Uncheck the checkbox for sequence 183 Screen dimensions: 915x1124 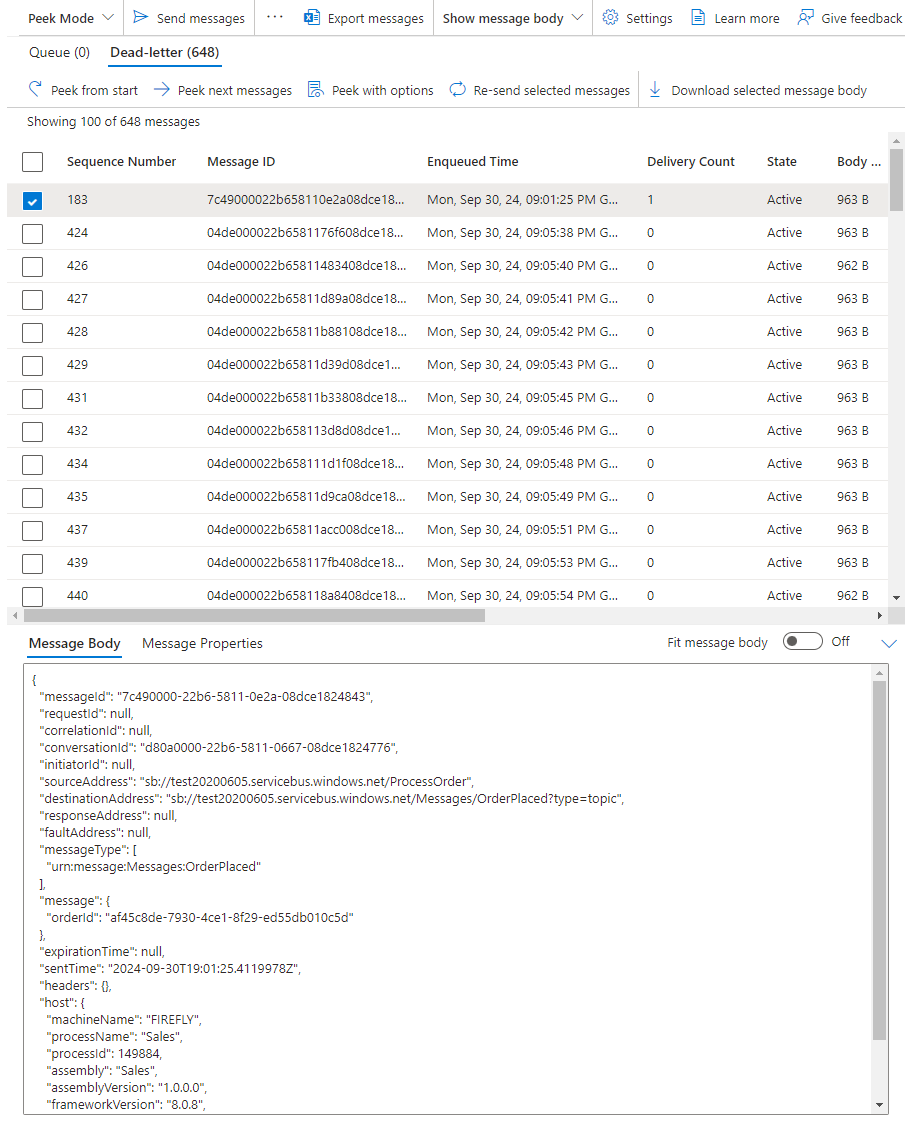[x=33, y=201]
